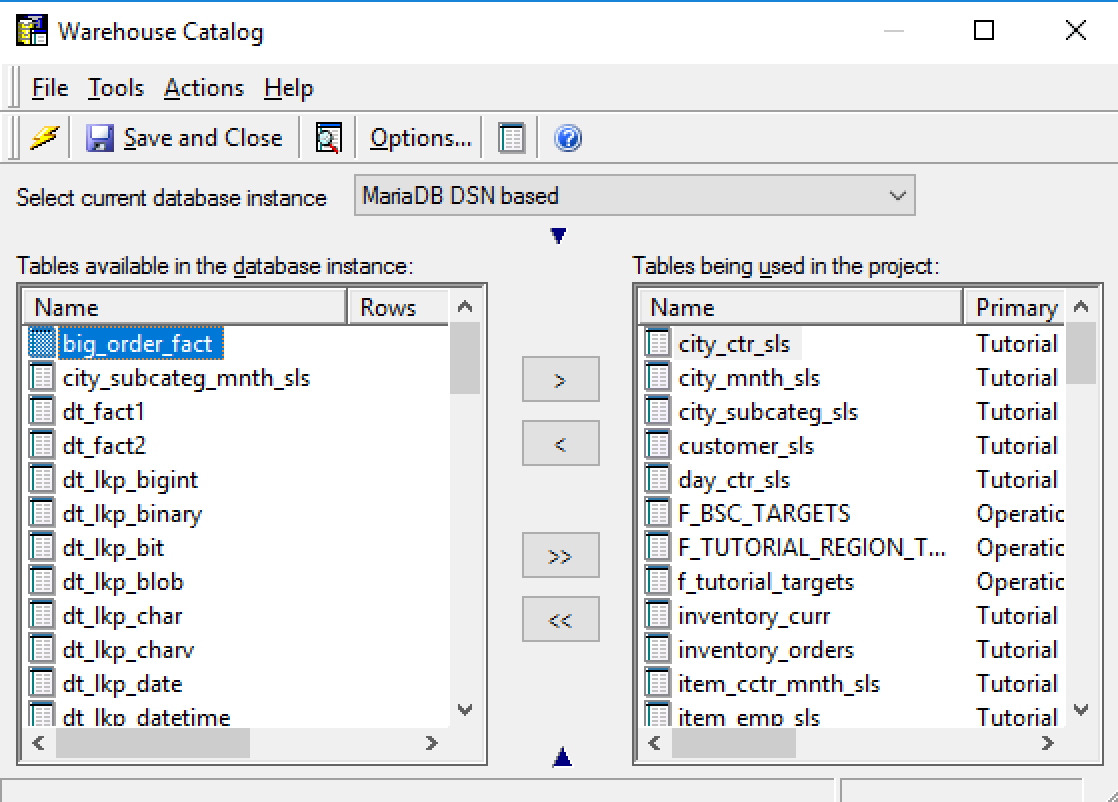Open the database instance dropdown
The height and width of the screenshot is (802, 1118).
click(899, 195)
